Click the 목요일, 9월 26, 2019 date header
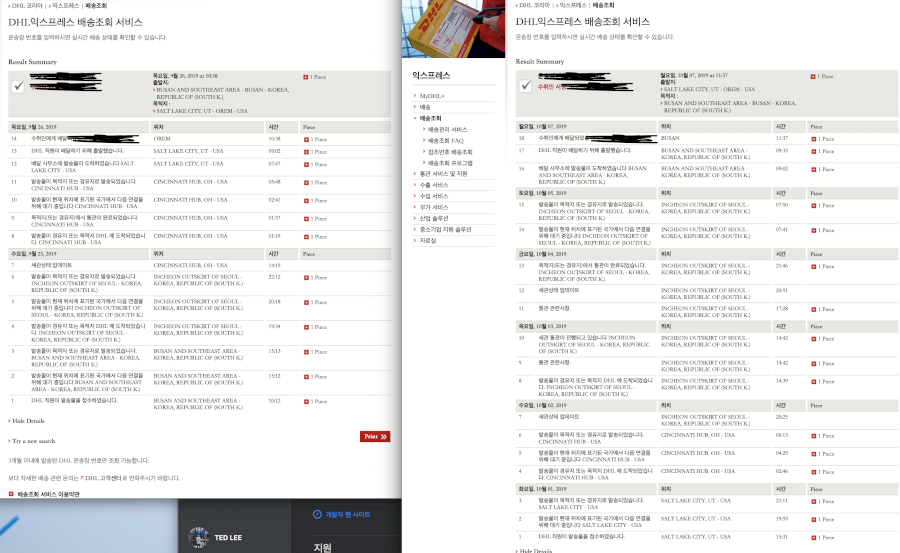 32,127
